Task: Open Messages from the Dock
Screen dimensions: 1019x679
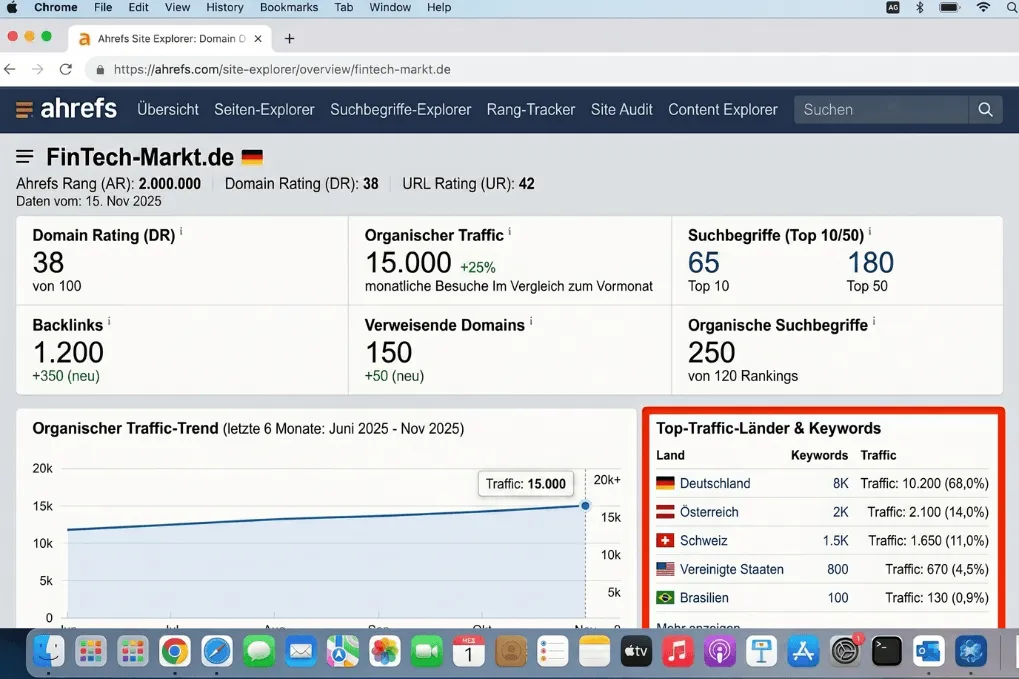Action: (x=259, y=651)
